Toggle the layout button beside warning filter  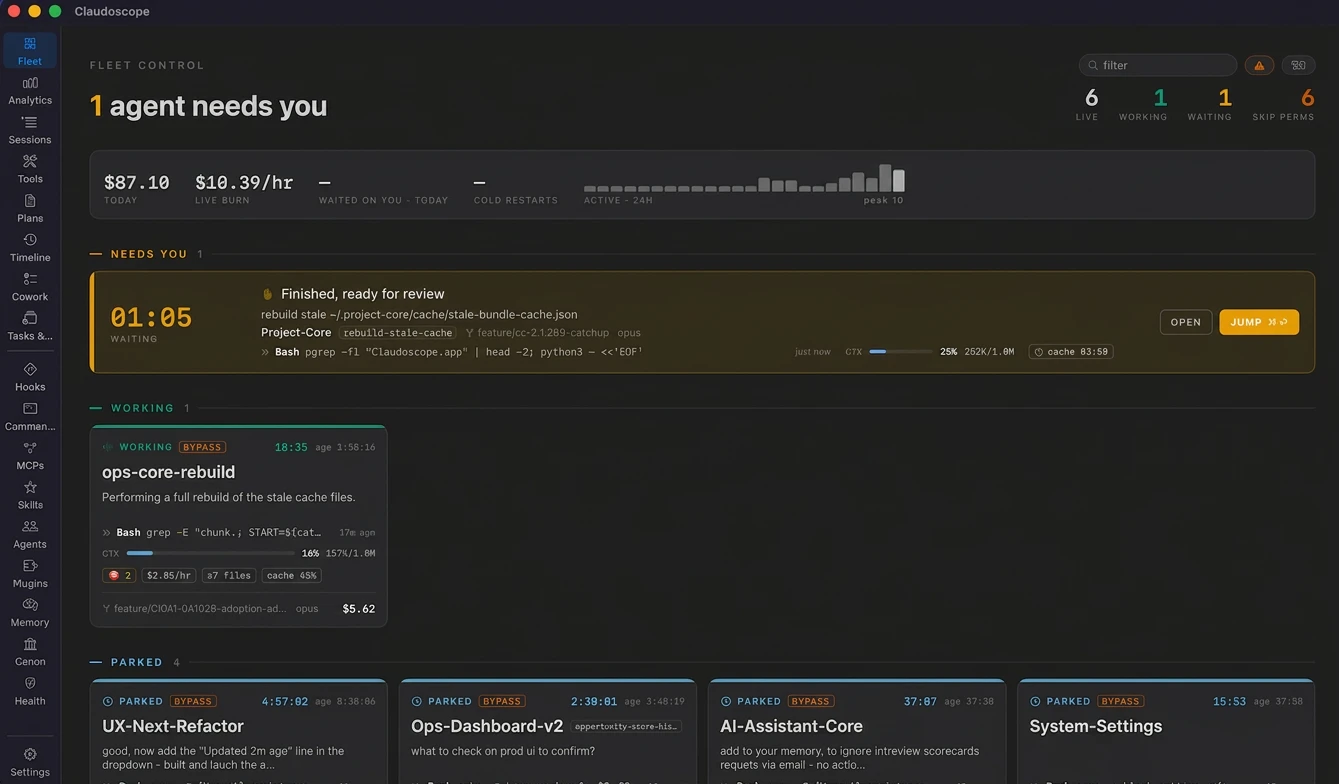[x=1298, y=65]
